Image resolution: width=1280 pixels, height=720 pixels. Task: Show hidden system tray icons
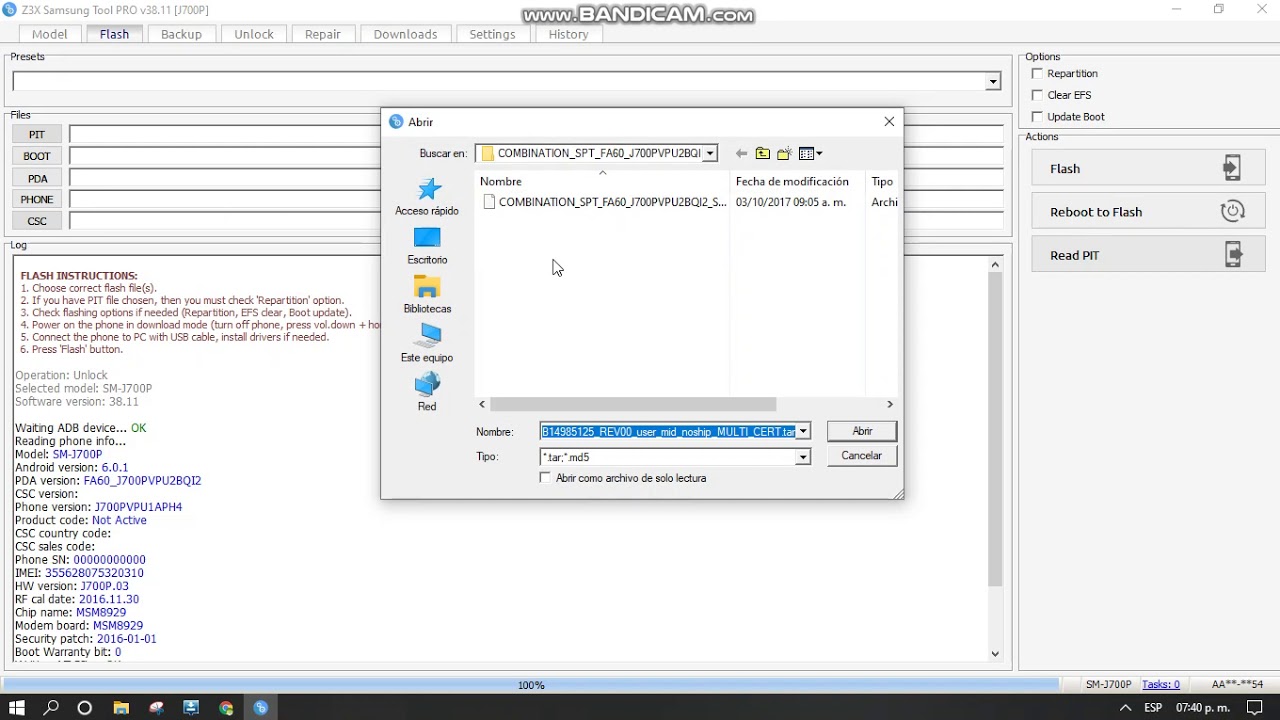coord(1126,708)
